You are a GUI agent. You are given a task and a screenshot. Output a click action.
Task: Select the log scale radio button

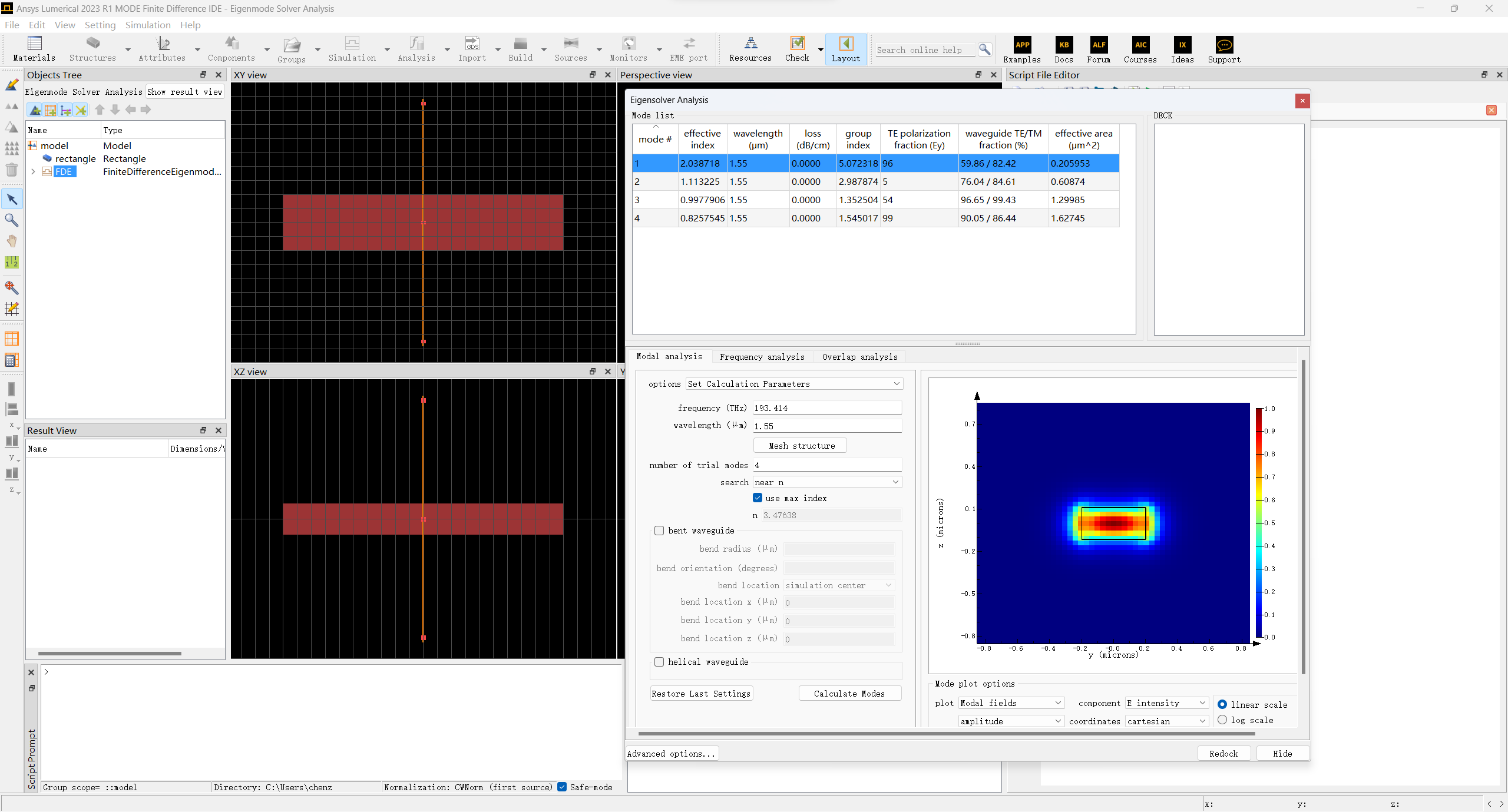tap(1222, 720)
